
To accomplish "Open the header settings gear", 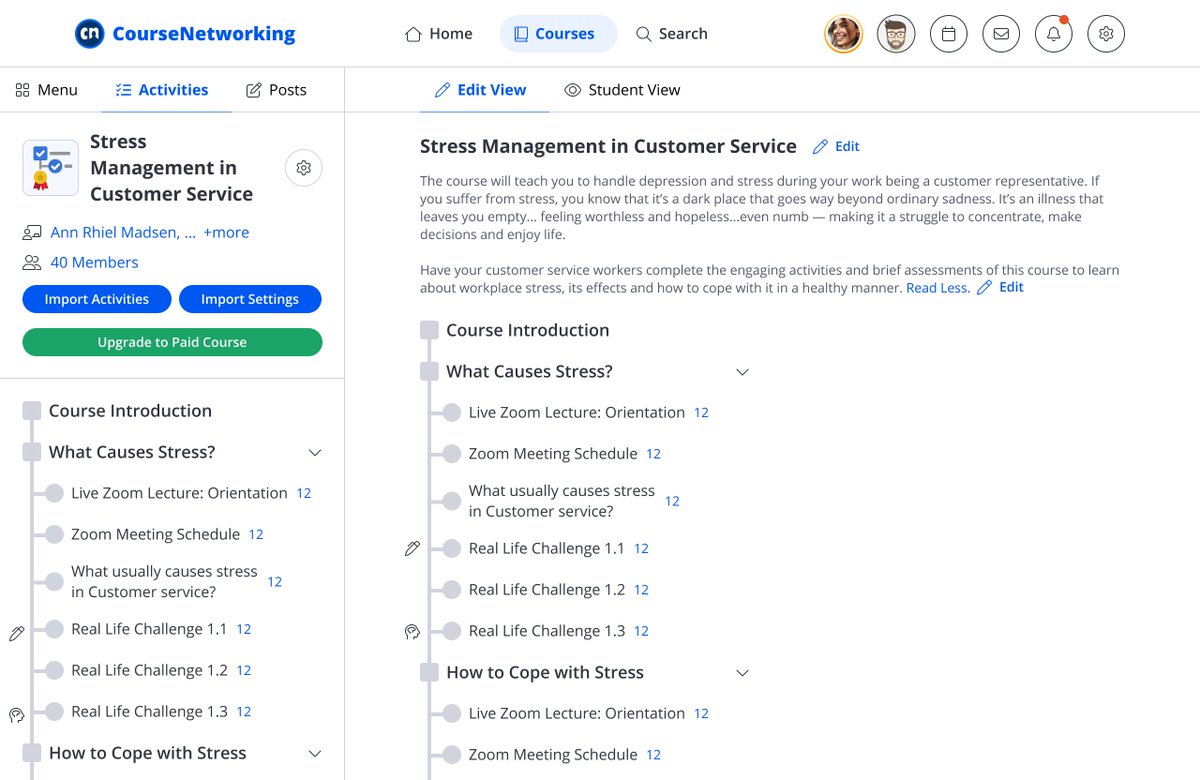I will tap(1106, 34).
